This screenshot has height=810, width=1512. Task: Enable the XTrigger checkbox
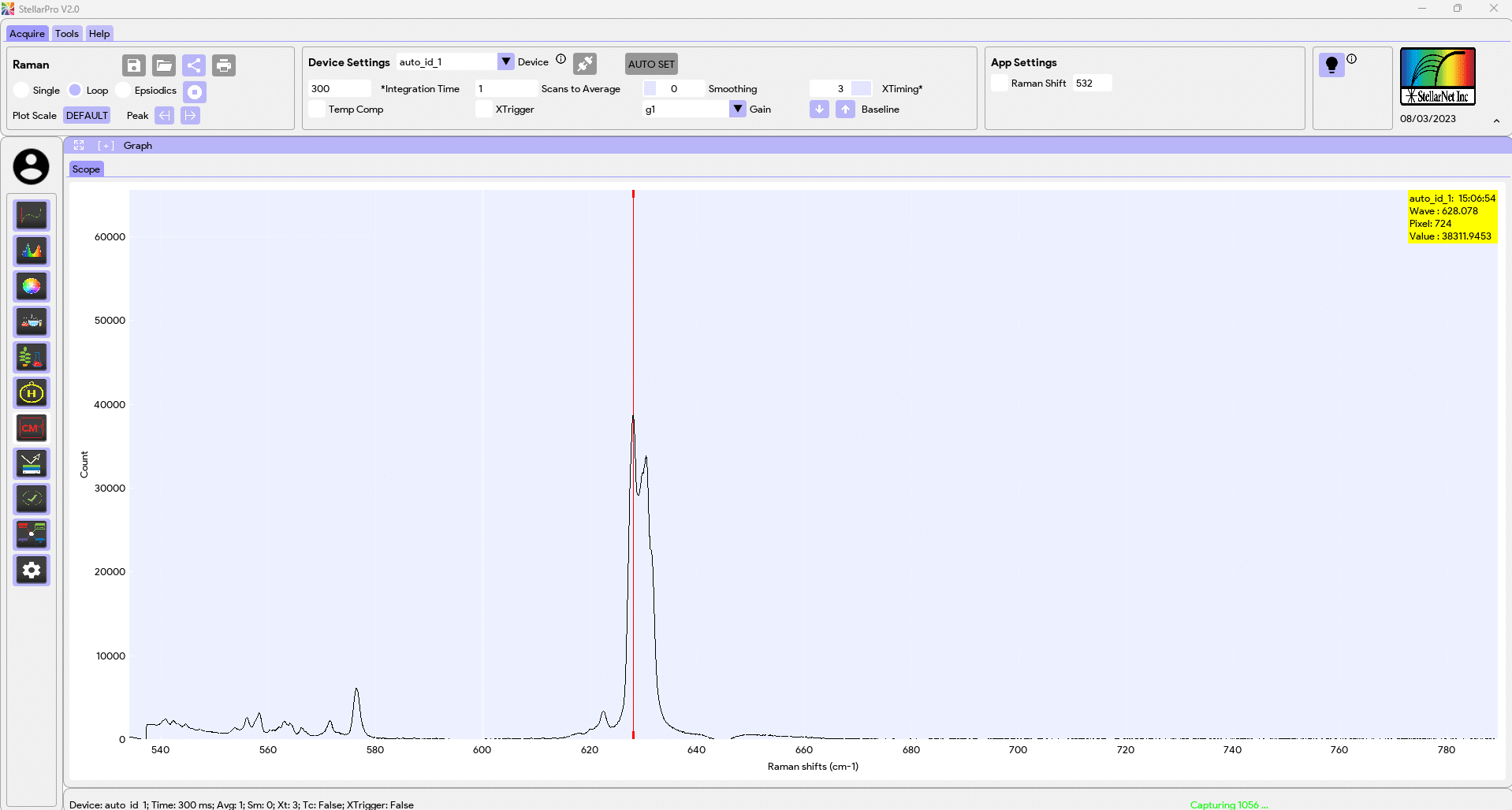[484, 110]
